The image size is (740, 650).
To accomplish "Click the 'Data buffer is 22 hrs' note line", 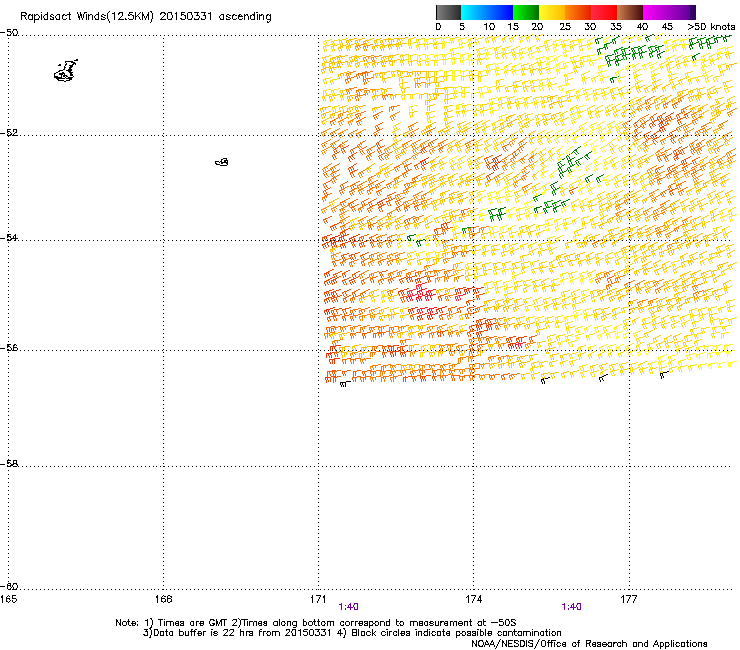I will click(x=352, y=633).
